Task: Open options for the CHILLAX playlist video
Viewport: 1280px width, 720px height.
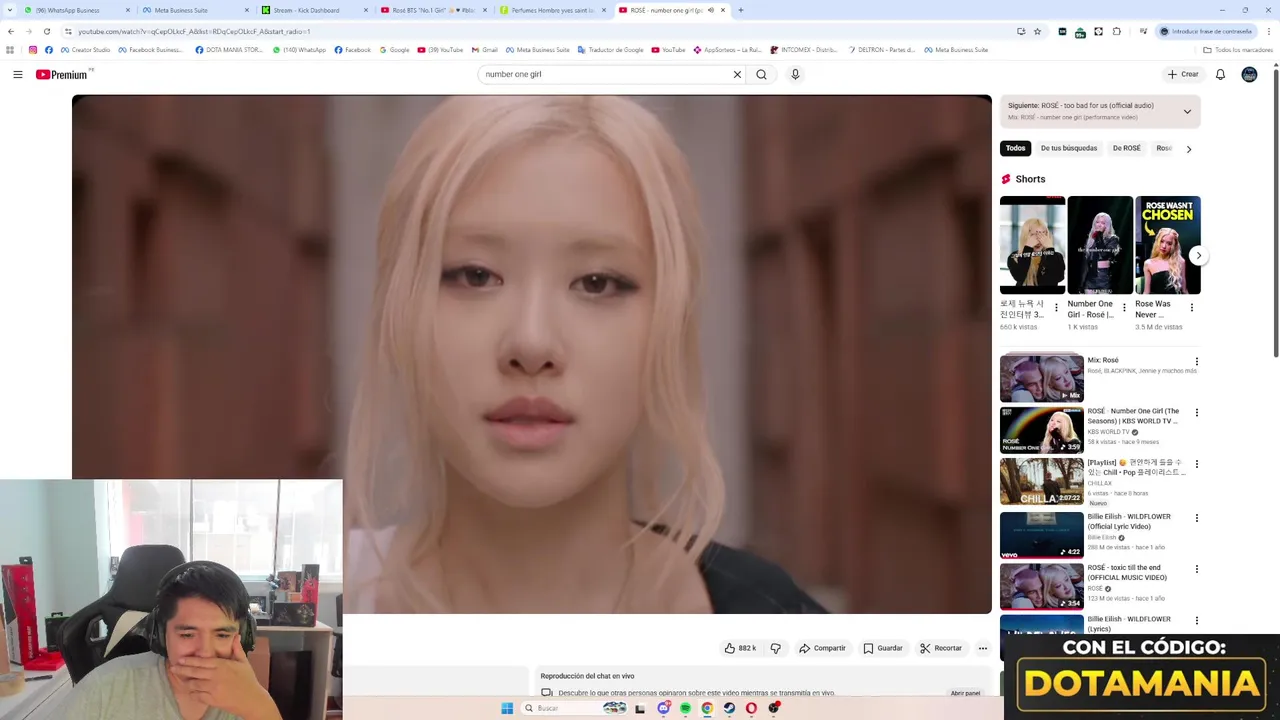Action: (1196, 465)
